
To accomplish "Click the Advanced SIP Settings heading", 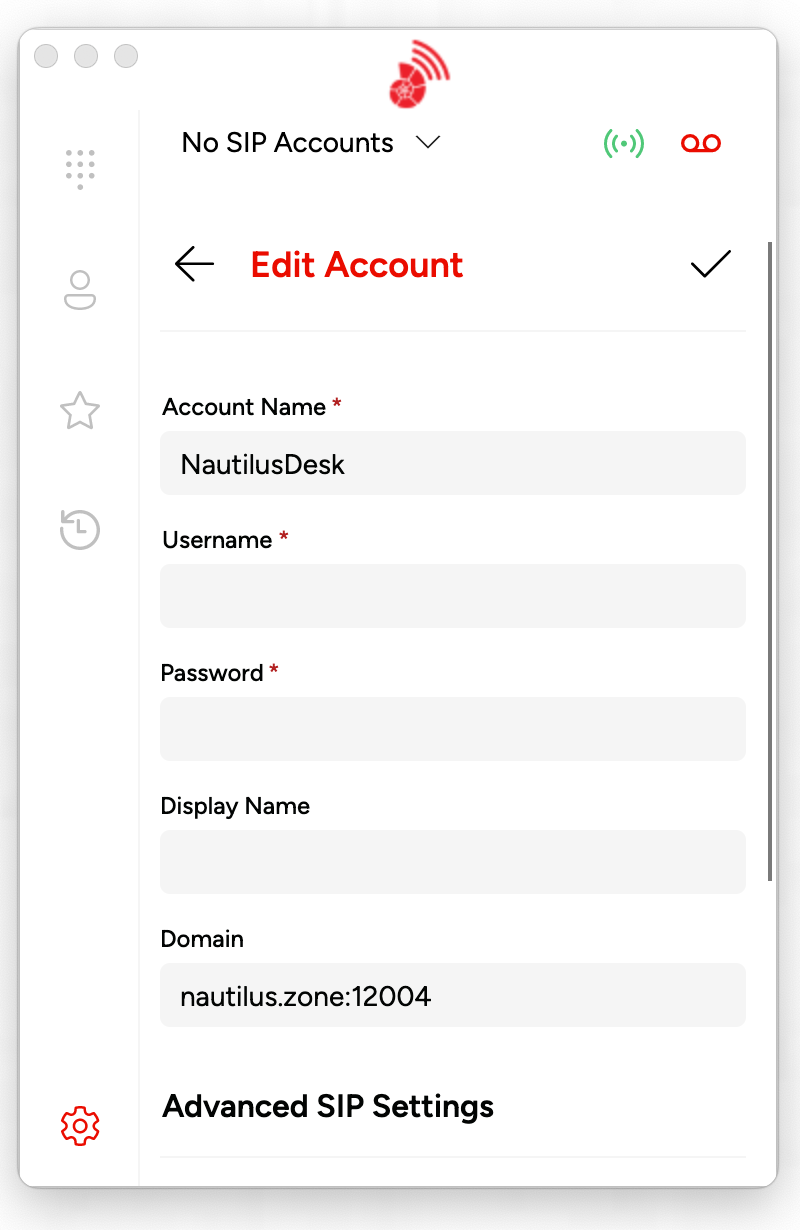I will (328, 1106).
